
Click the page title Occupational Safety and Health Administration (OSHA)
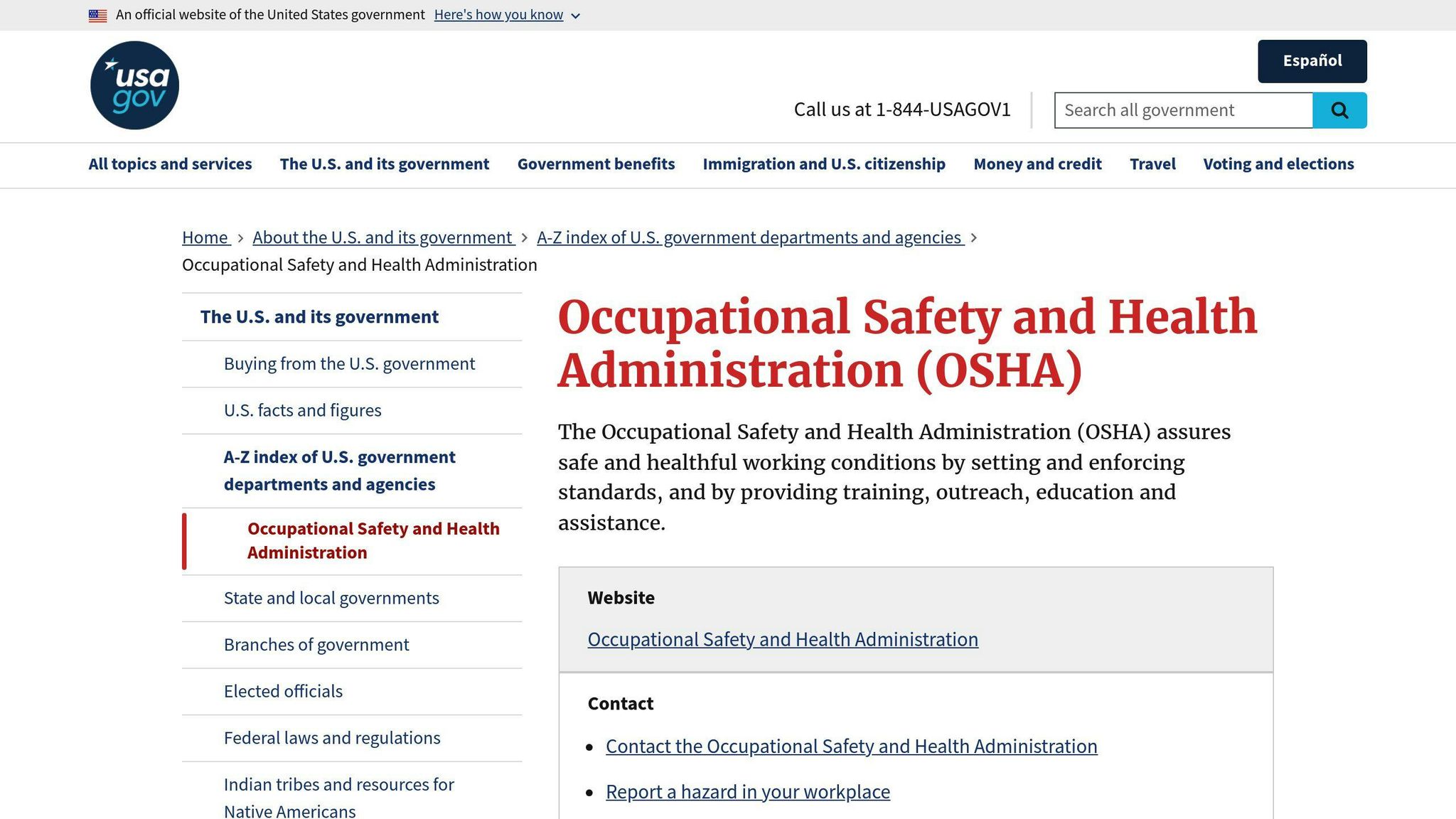tap(908, 343)
